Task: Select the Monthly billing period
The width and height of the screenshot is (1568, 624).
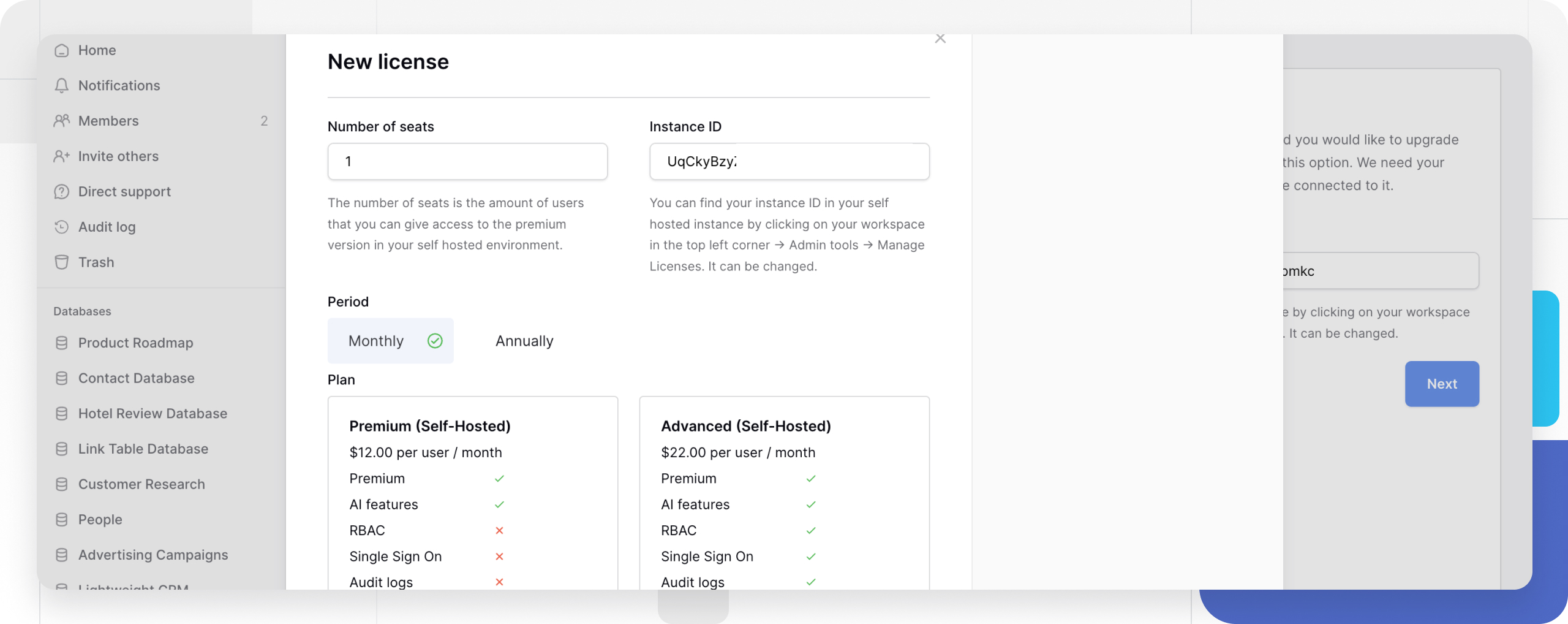Action: coord(390,341)
